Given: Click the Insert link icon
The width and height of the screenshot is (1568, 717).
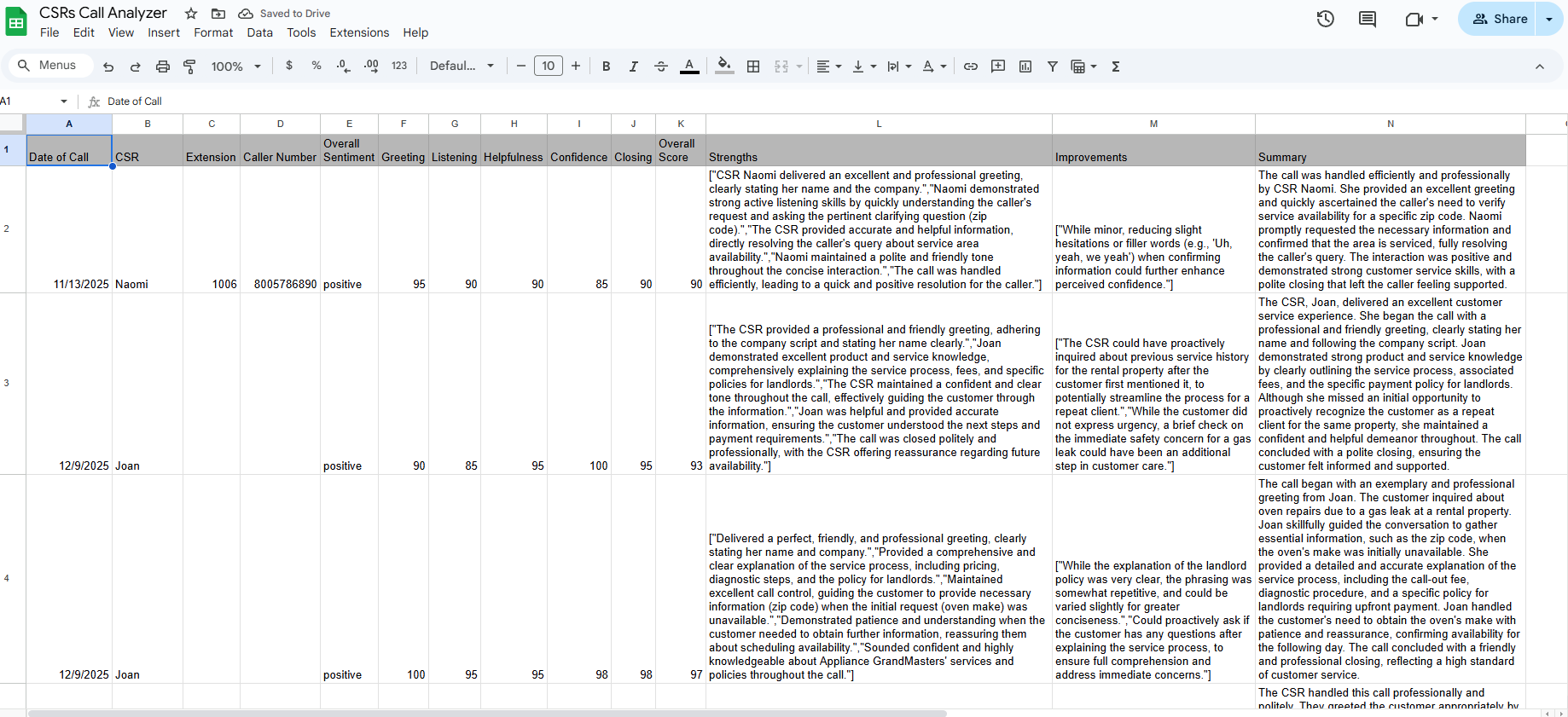Looking at the screenshot, I should click(971, 66).
